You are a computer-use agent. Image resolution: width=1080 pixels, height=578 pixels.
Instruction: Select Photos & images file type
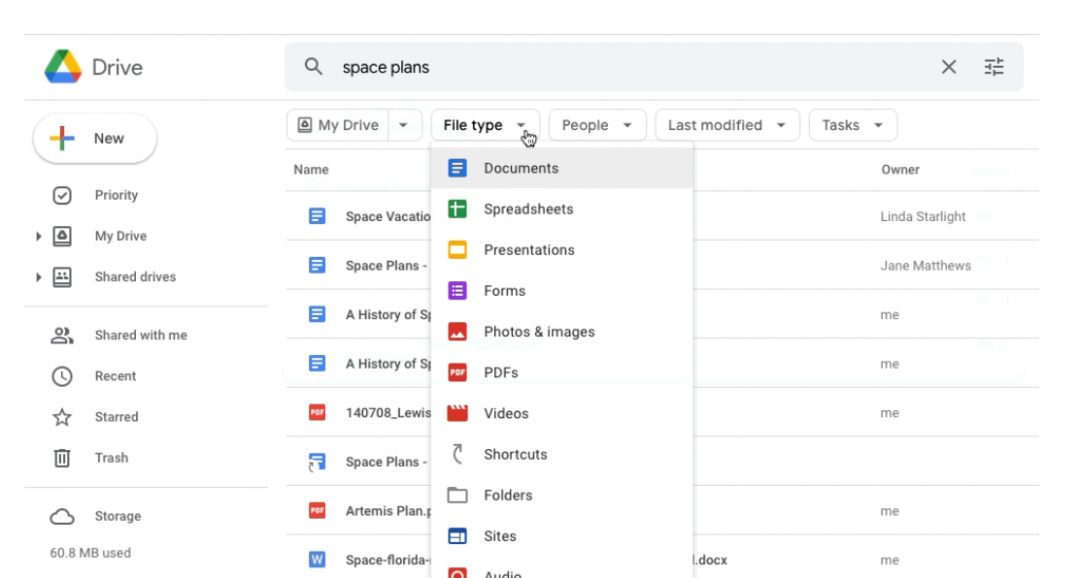[x=538, y=332]
